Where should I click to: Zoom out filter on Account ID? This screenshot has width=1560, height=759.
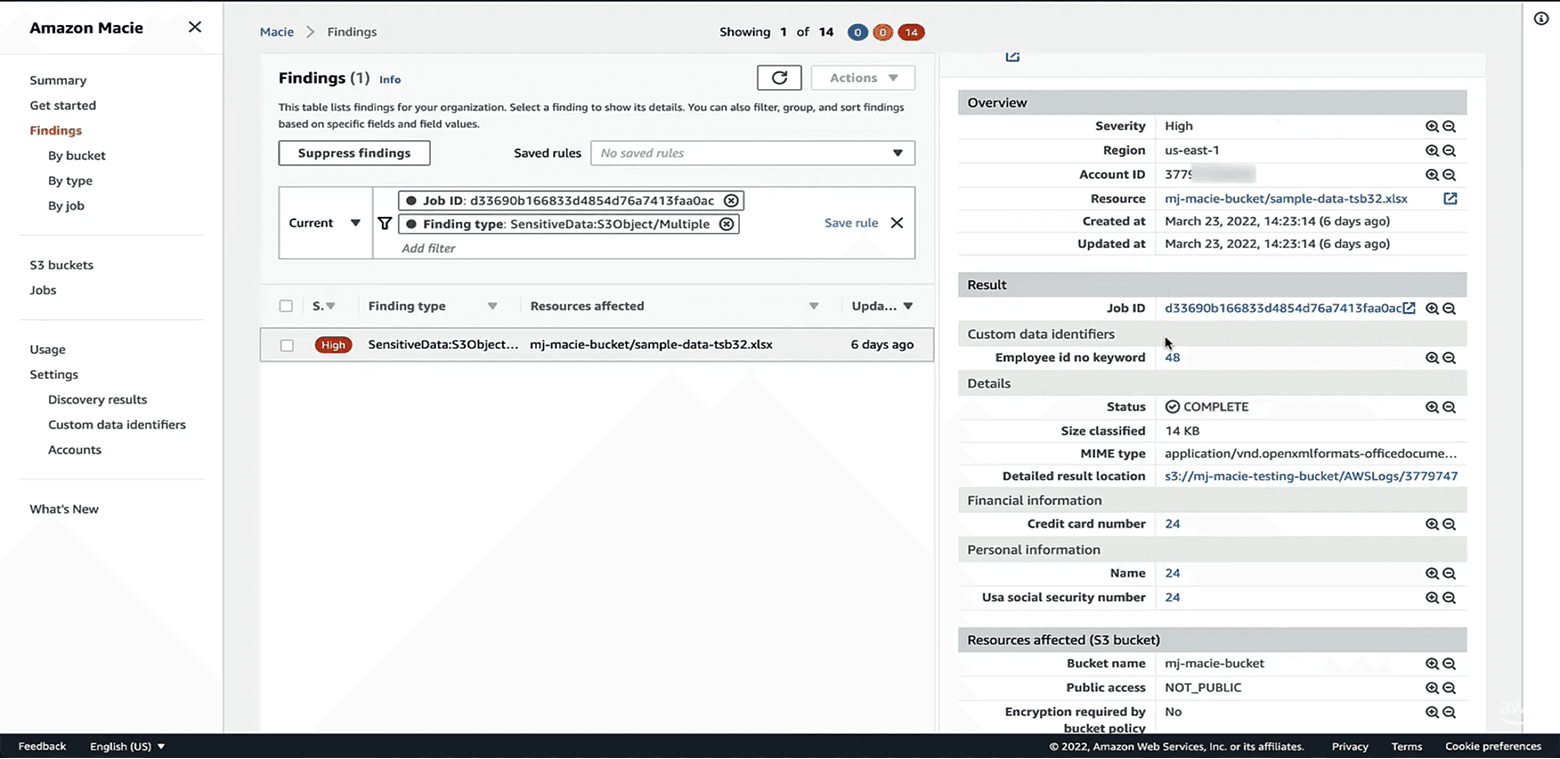(1449, 175)
